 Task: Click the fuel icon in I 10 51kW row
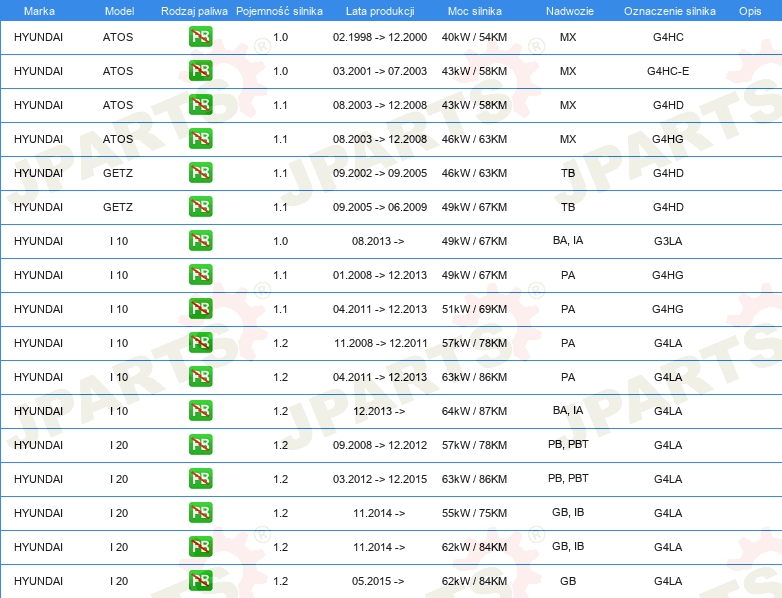(x=200, y=309)
